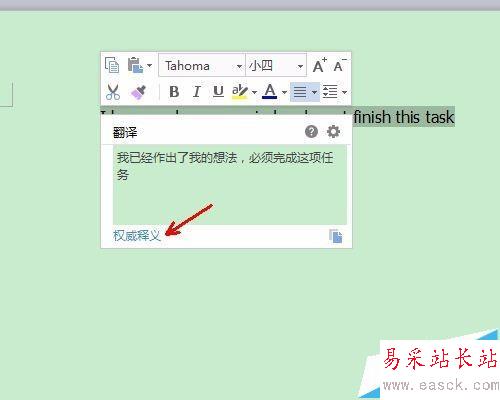Click the translated Chinese text area

tap(230, 185)
